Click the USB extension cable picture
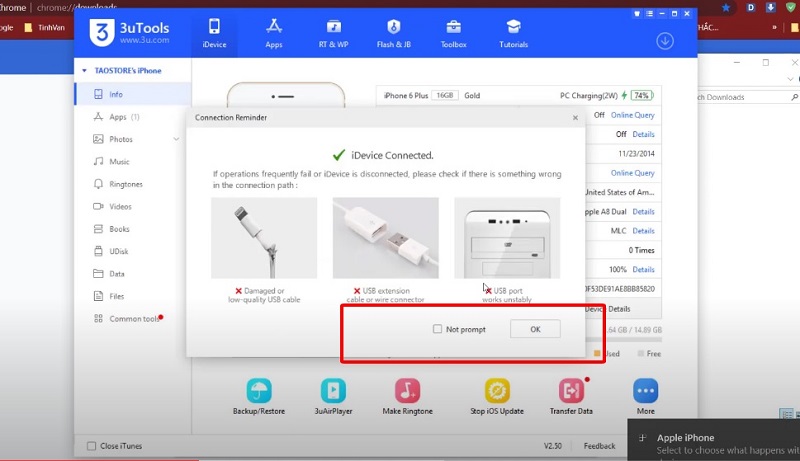 [x=385, y=238]
